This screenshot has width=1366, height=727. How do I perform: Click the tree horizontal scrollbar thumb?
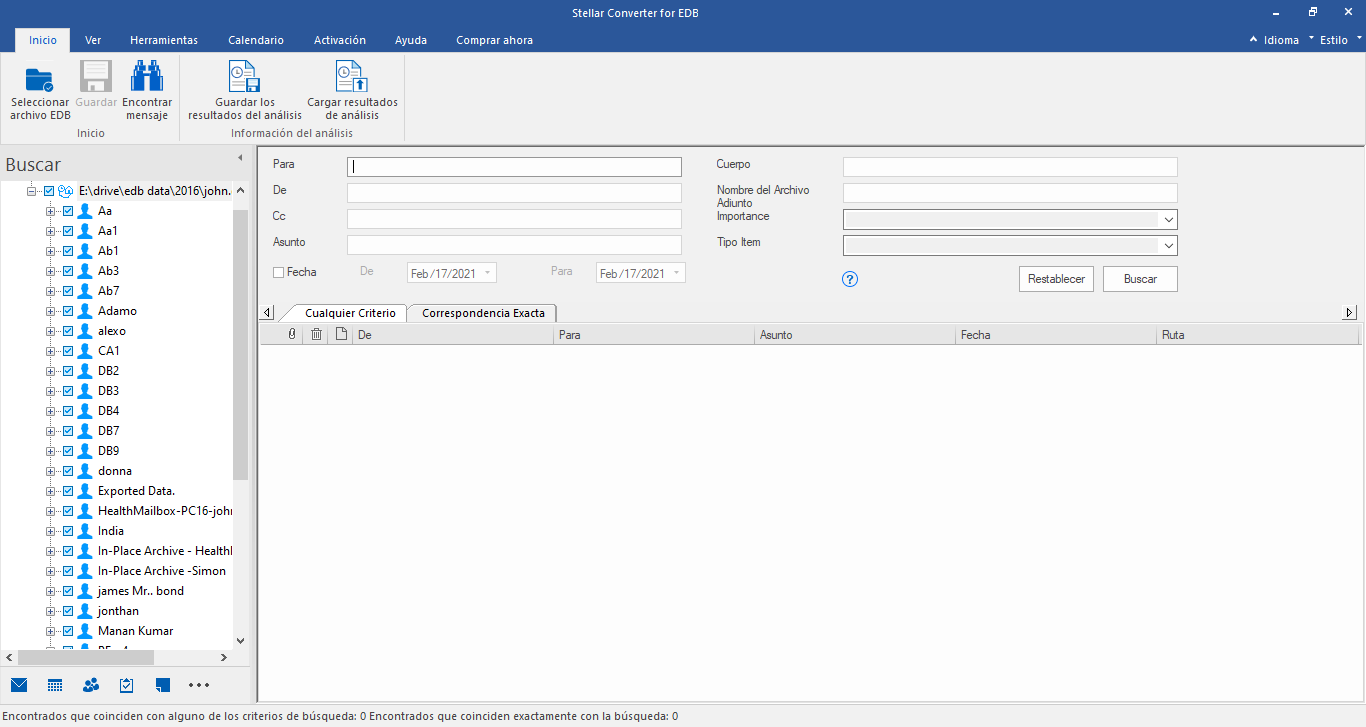coord(86,657)
